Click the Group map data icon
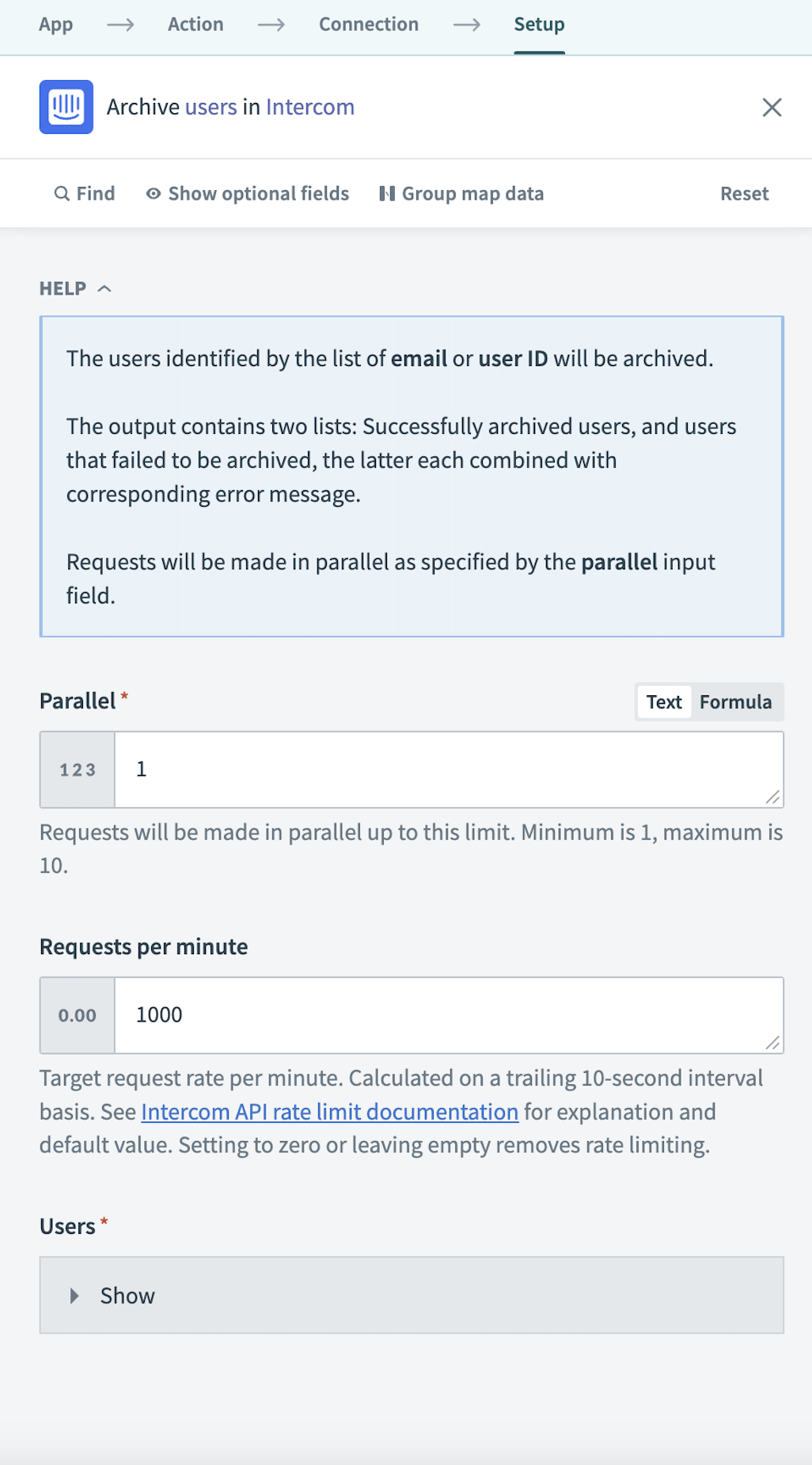Screen dimensions: 812x1465 [387, 192]
